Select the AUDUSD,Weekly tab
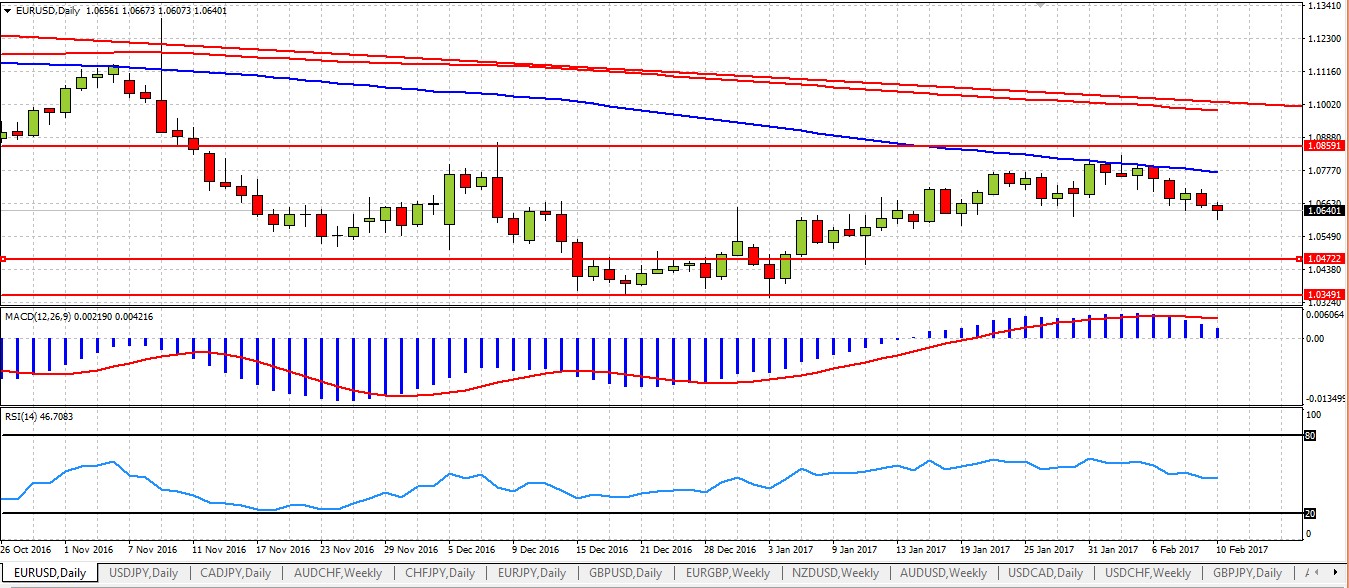 (944, 573)
